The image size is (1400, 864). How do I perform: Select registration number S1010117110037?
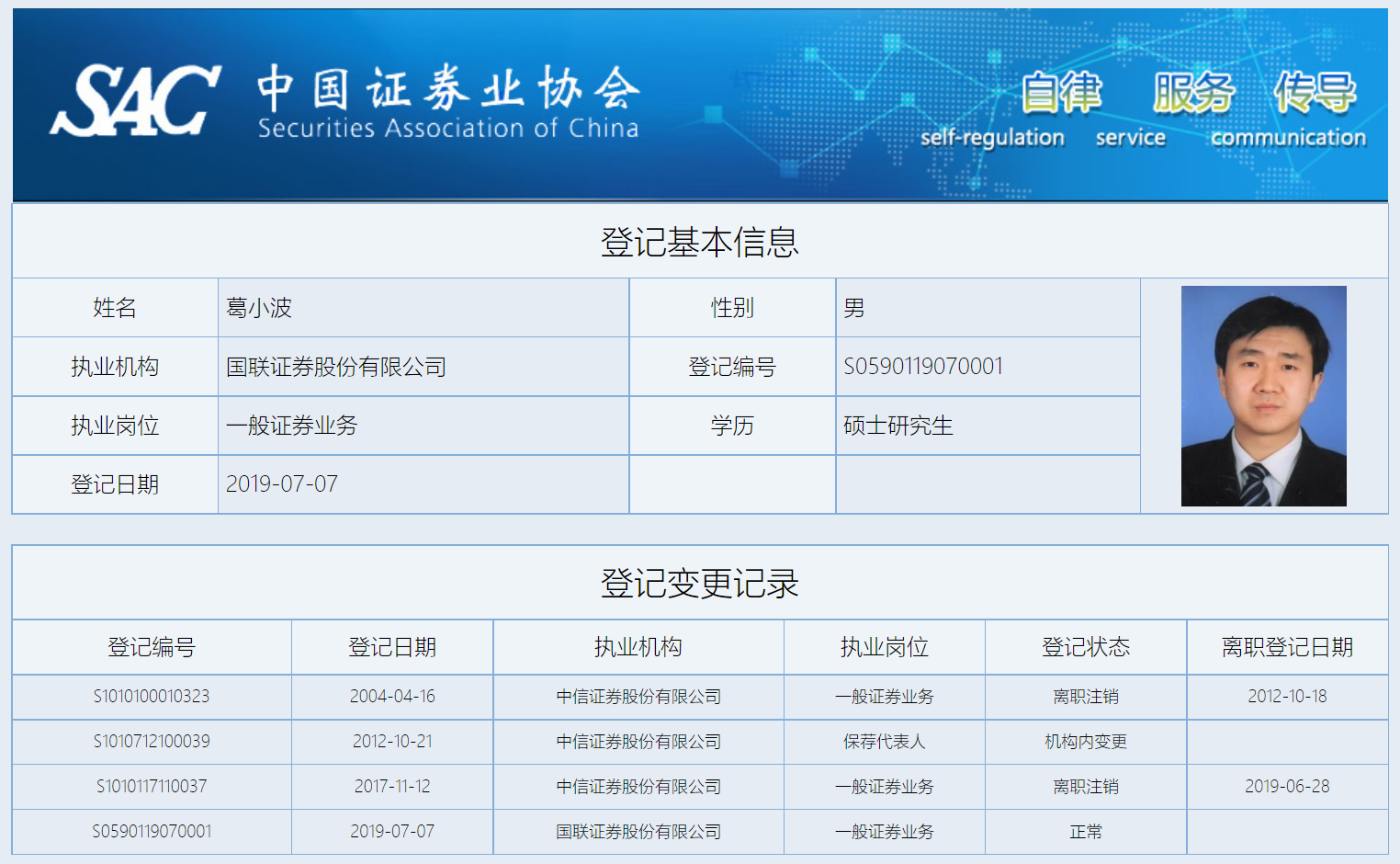(x=152, y=787)
